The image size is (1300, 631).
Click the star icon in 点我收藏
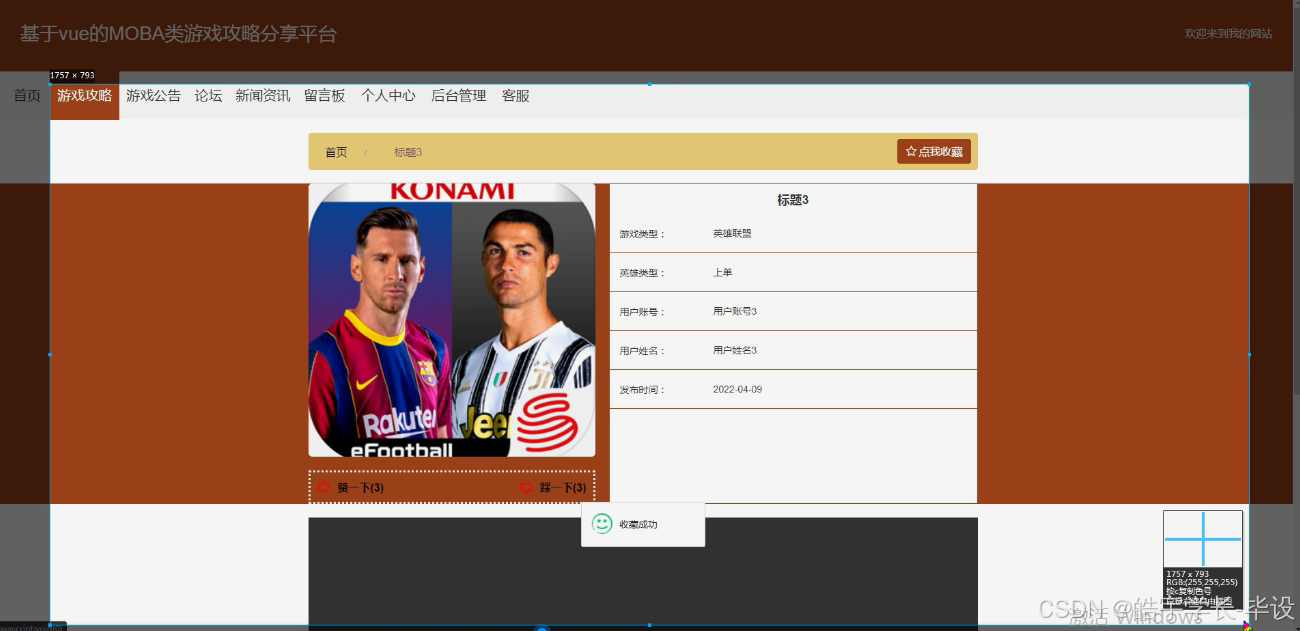click(911, 152)
